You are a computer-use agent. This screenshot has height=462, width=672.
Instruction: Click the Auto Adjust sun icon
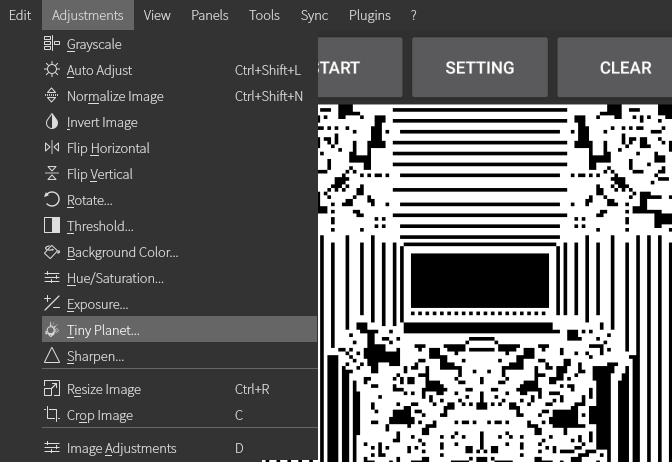pos(52,69)
